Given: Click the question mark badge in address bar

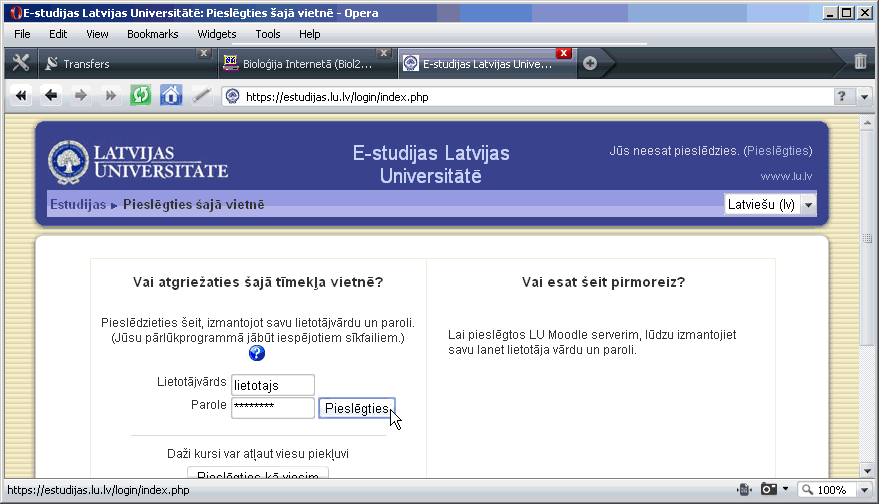Looking at the screenshot, I should click(x=841, y=96).
